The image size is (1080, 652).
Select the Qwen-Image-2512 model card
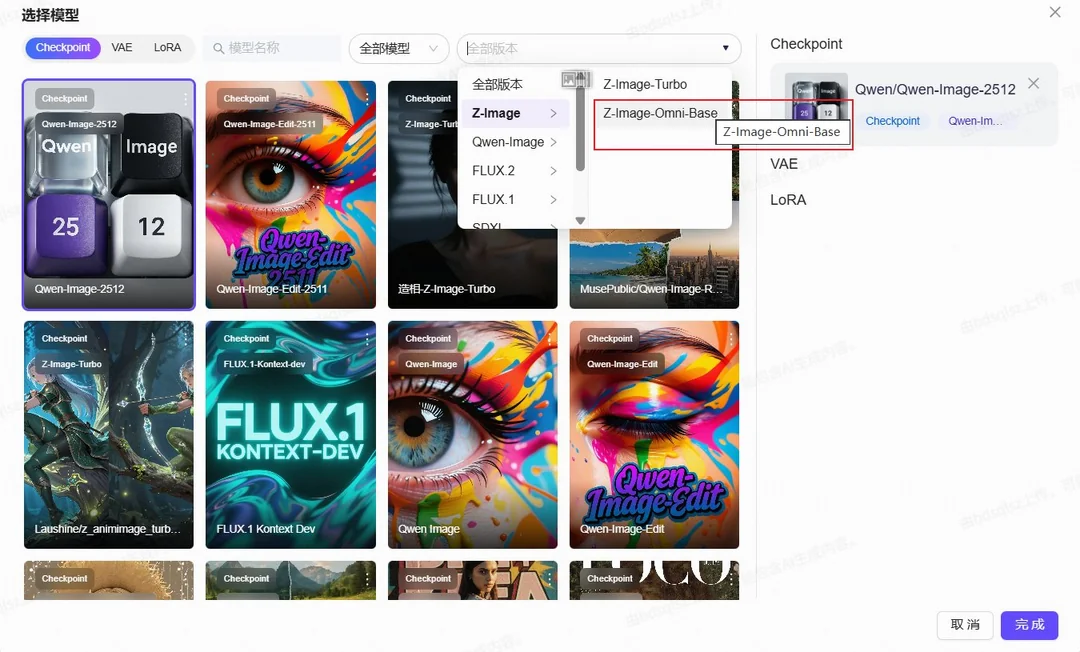click(x=109, y=195)
